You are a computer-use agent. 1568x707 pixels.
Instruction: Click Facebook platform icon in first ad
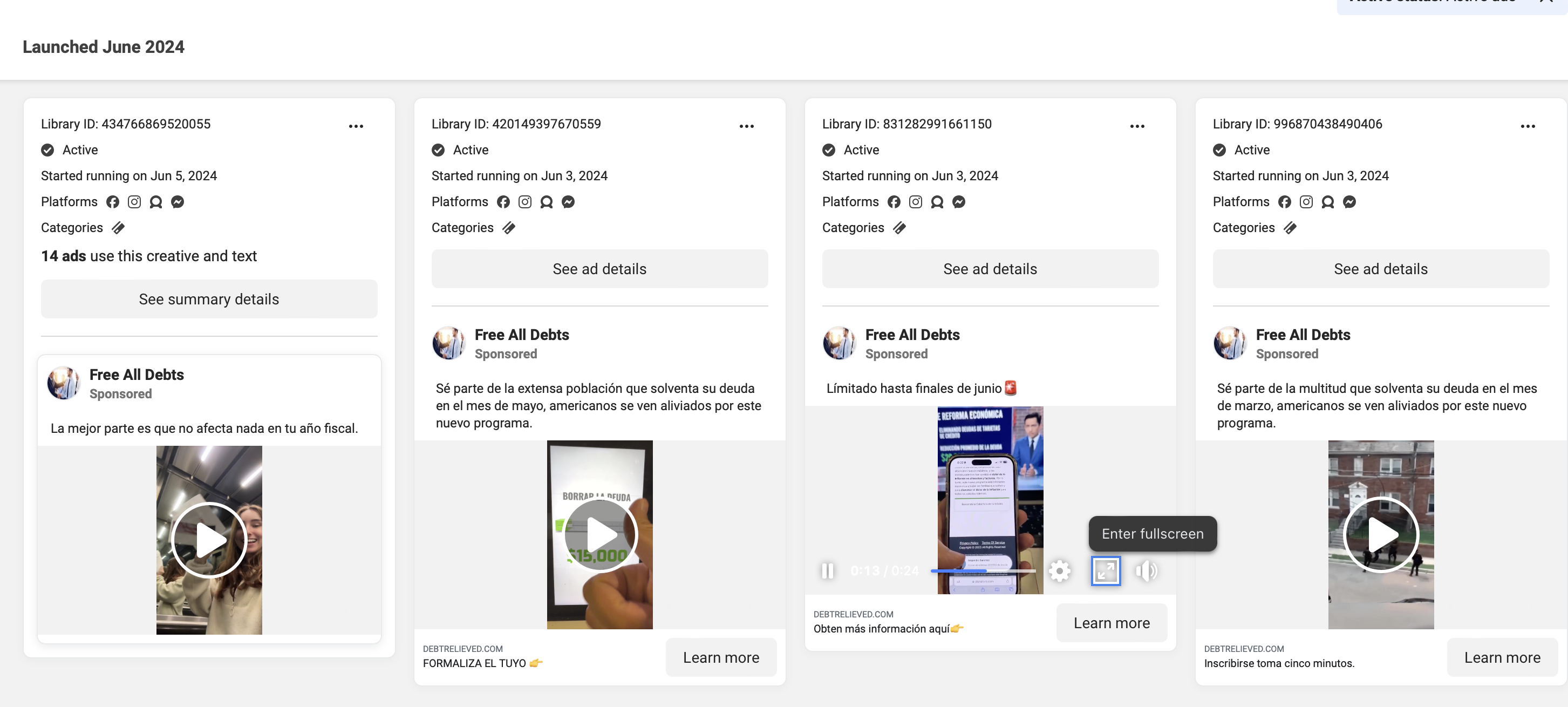click(x=113, y=201)
